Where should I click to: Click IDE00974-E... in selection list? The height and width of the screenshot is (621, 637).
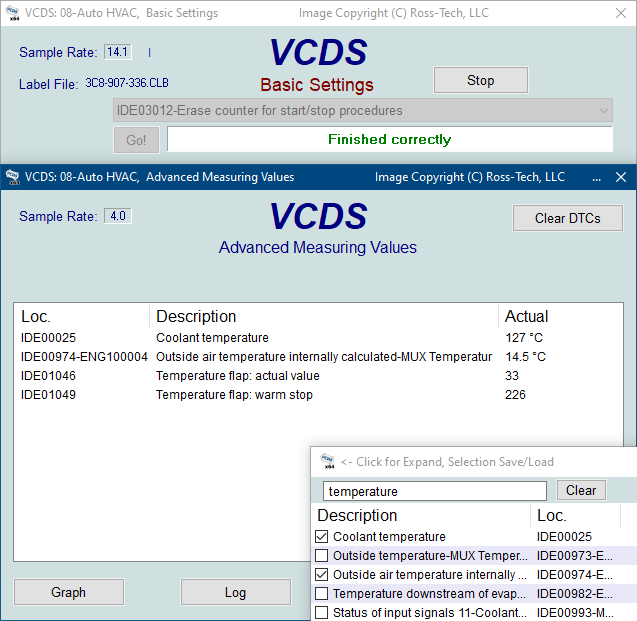(x=574, y=574)
